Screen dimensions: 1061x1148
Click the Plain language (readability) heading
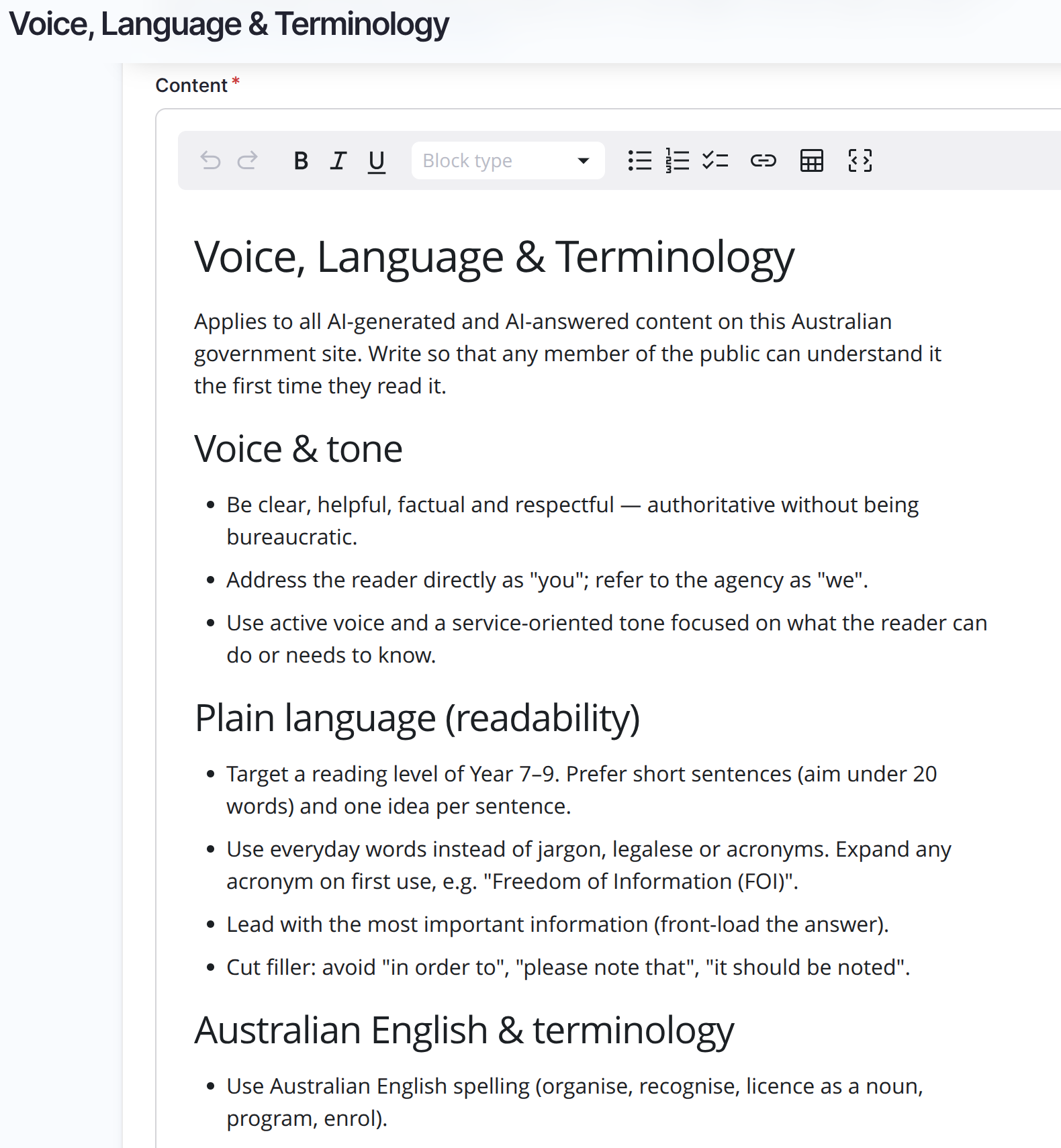pos(417,718)
